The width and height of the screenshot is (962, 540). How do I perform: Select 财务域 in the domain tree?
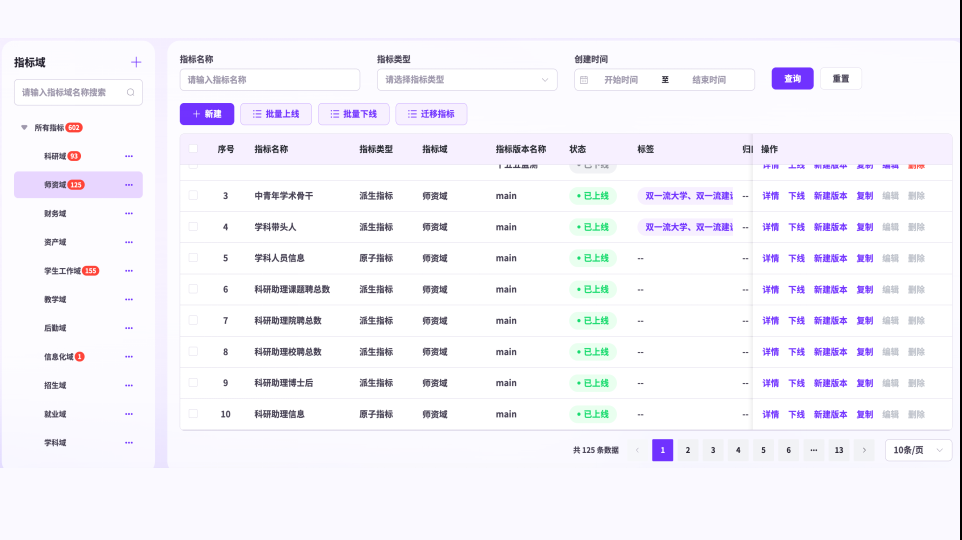tap(55, 214)
